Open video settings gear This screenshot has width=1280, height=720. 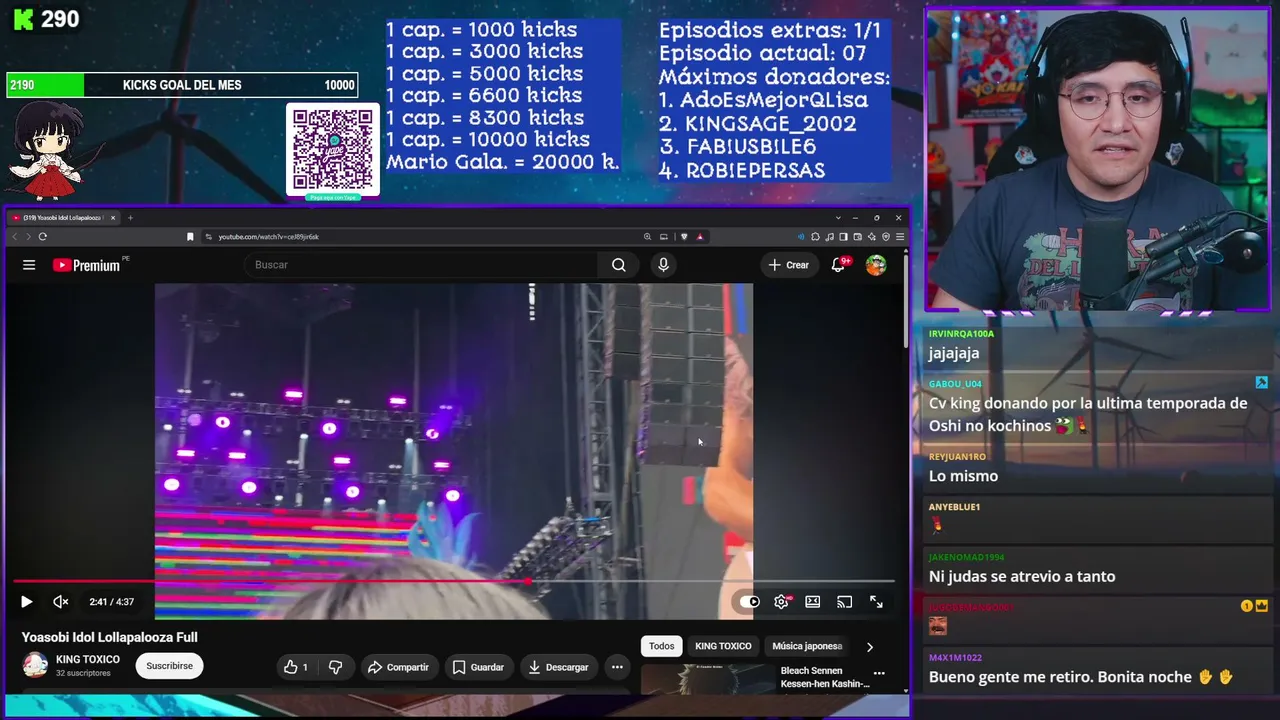(781, 602)
